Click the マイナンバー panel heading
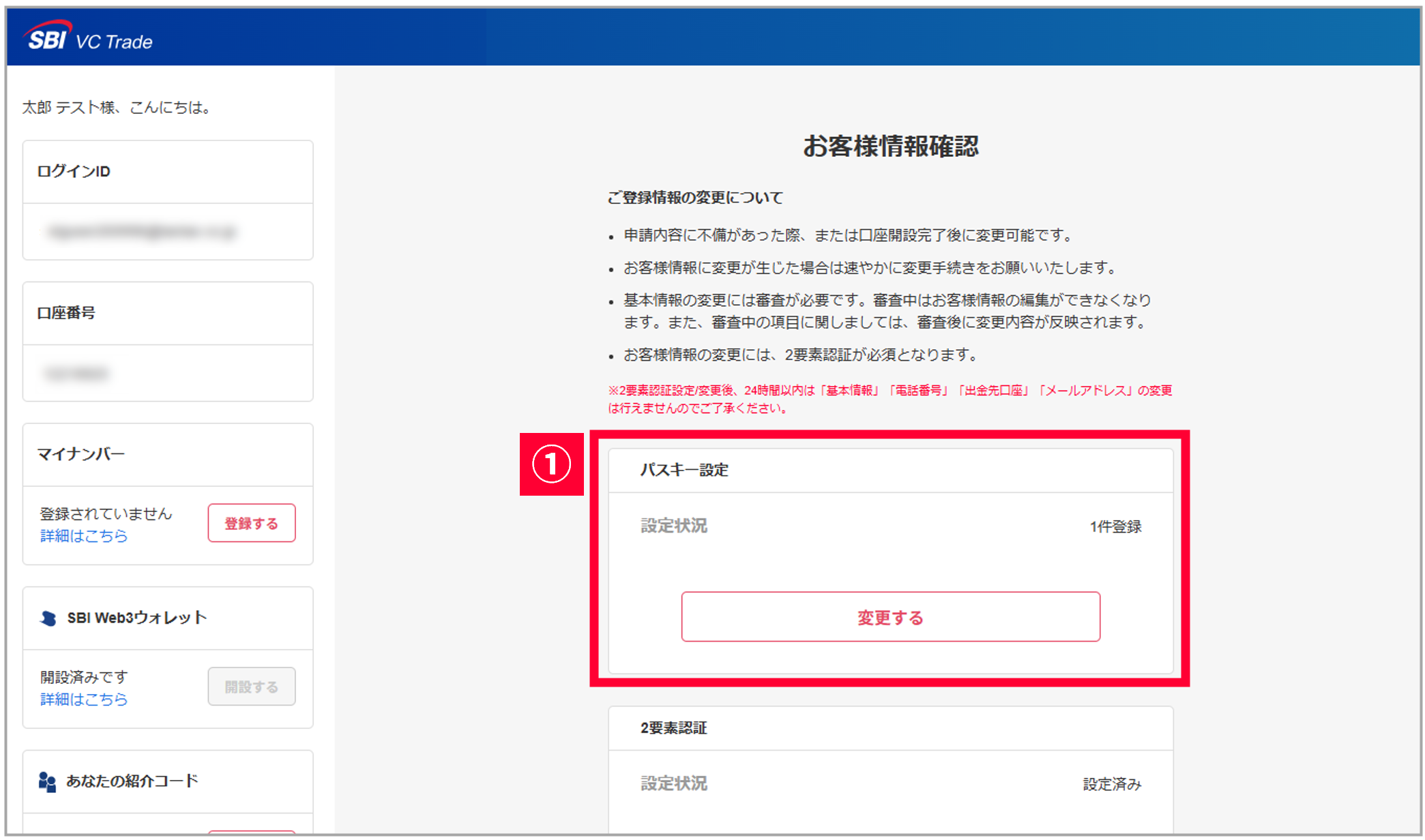This screenshot has height=840, width=1425. [80, 454]
